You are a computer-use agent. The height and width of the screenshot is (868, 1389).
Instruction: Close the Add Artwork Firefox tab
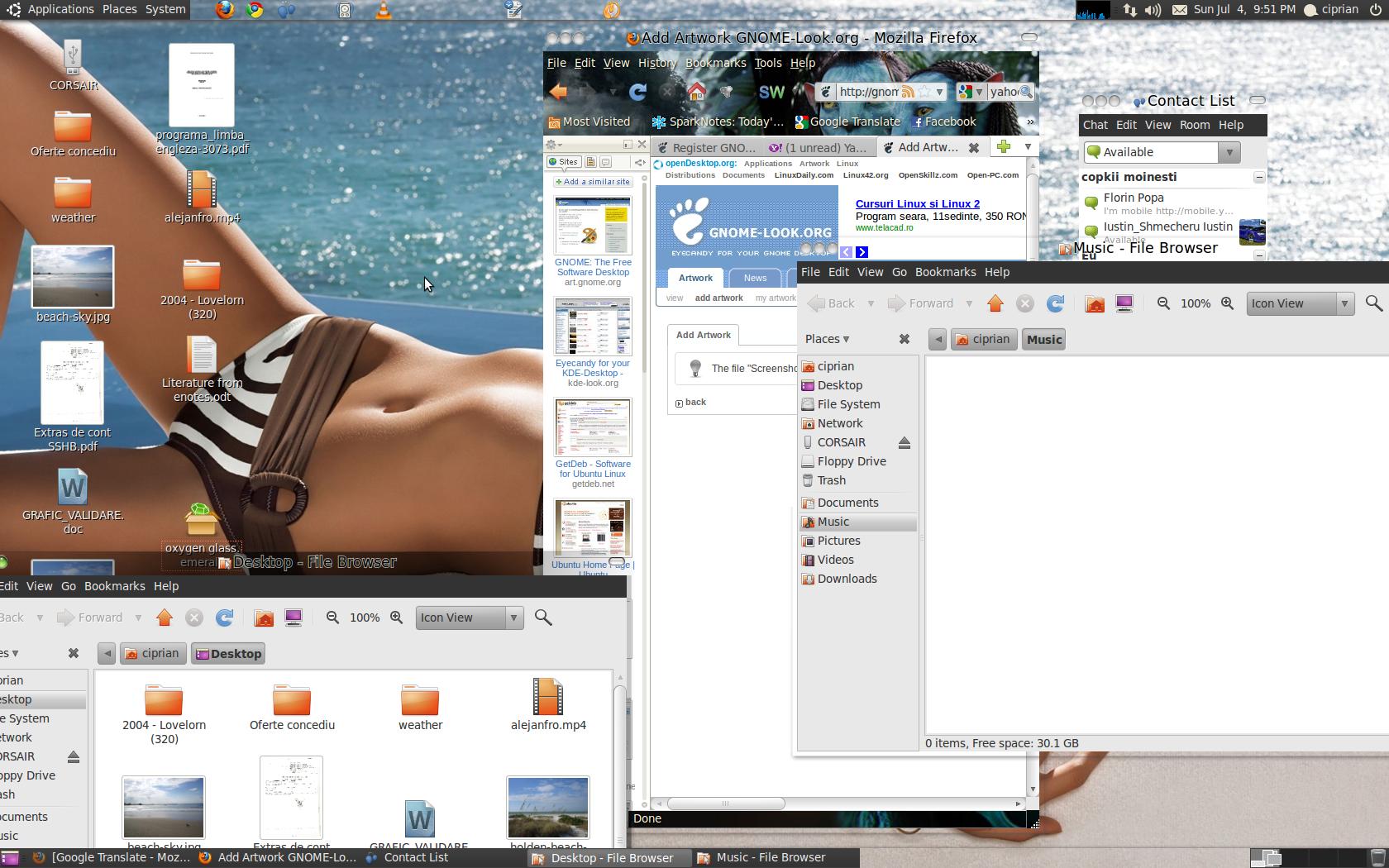(974, 148)
